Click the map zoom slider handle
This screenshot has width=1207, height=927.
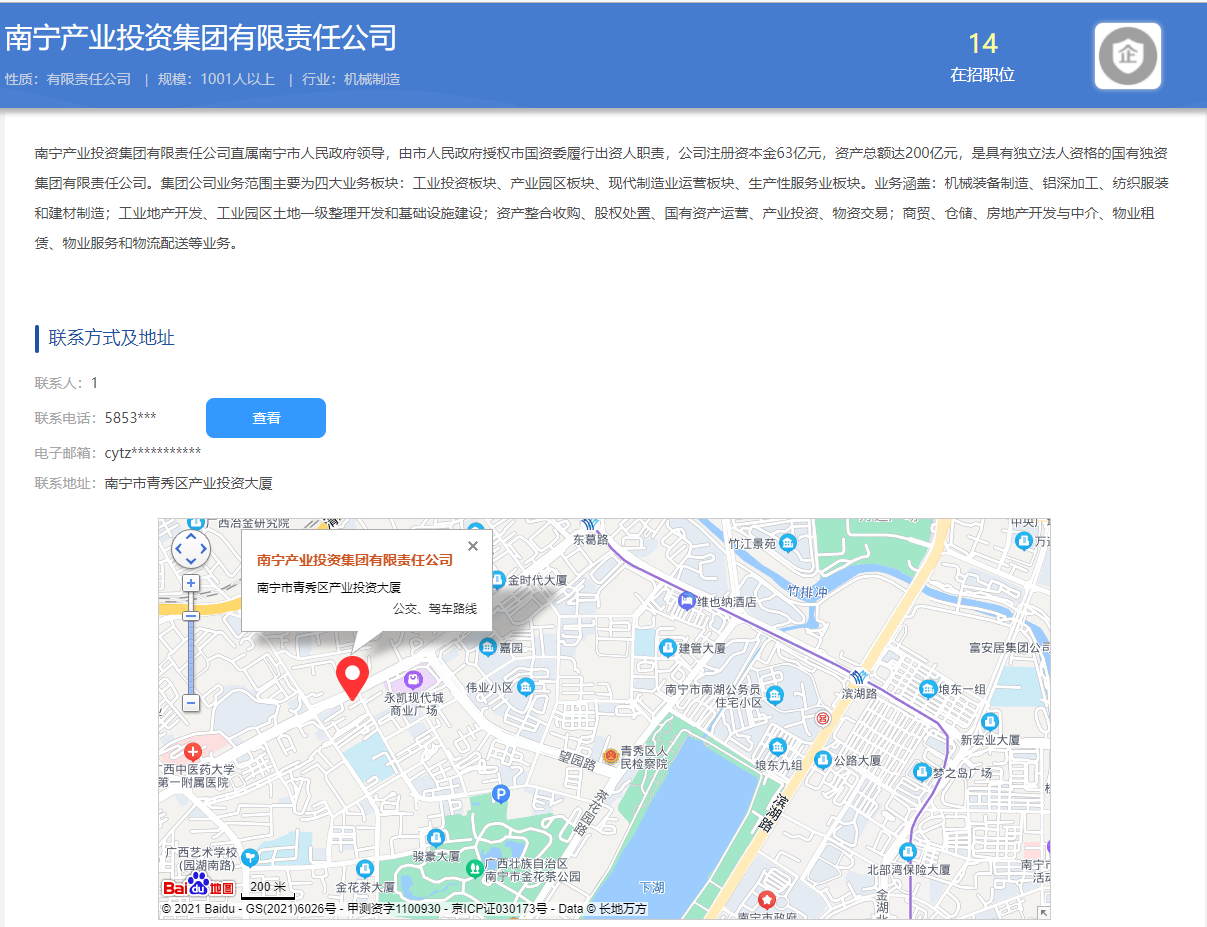191,616
